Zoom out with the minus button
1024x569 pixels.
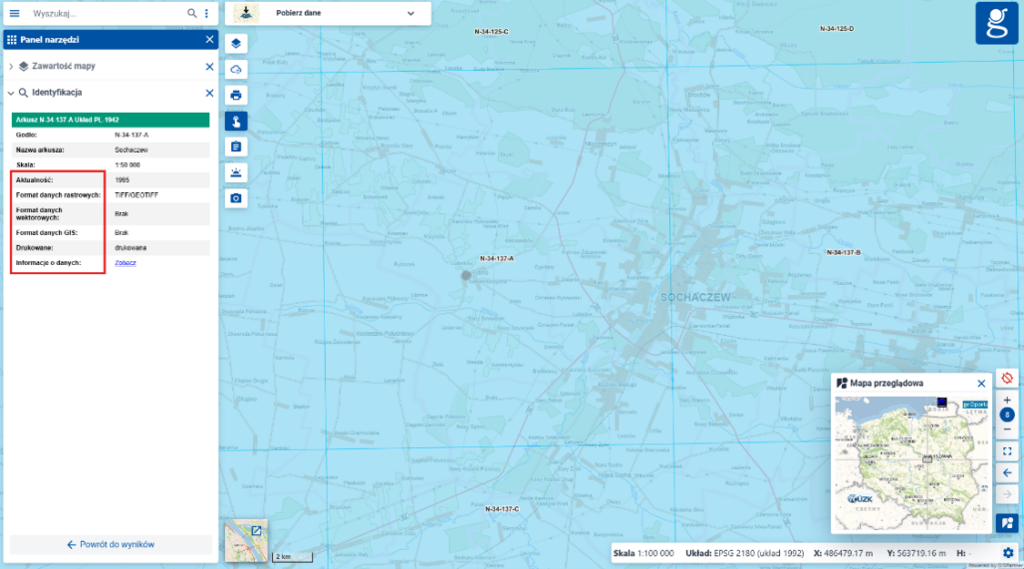(x=1007, y=430)
